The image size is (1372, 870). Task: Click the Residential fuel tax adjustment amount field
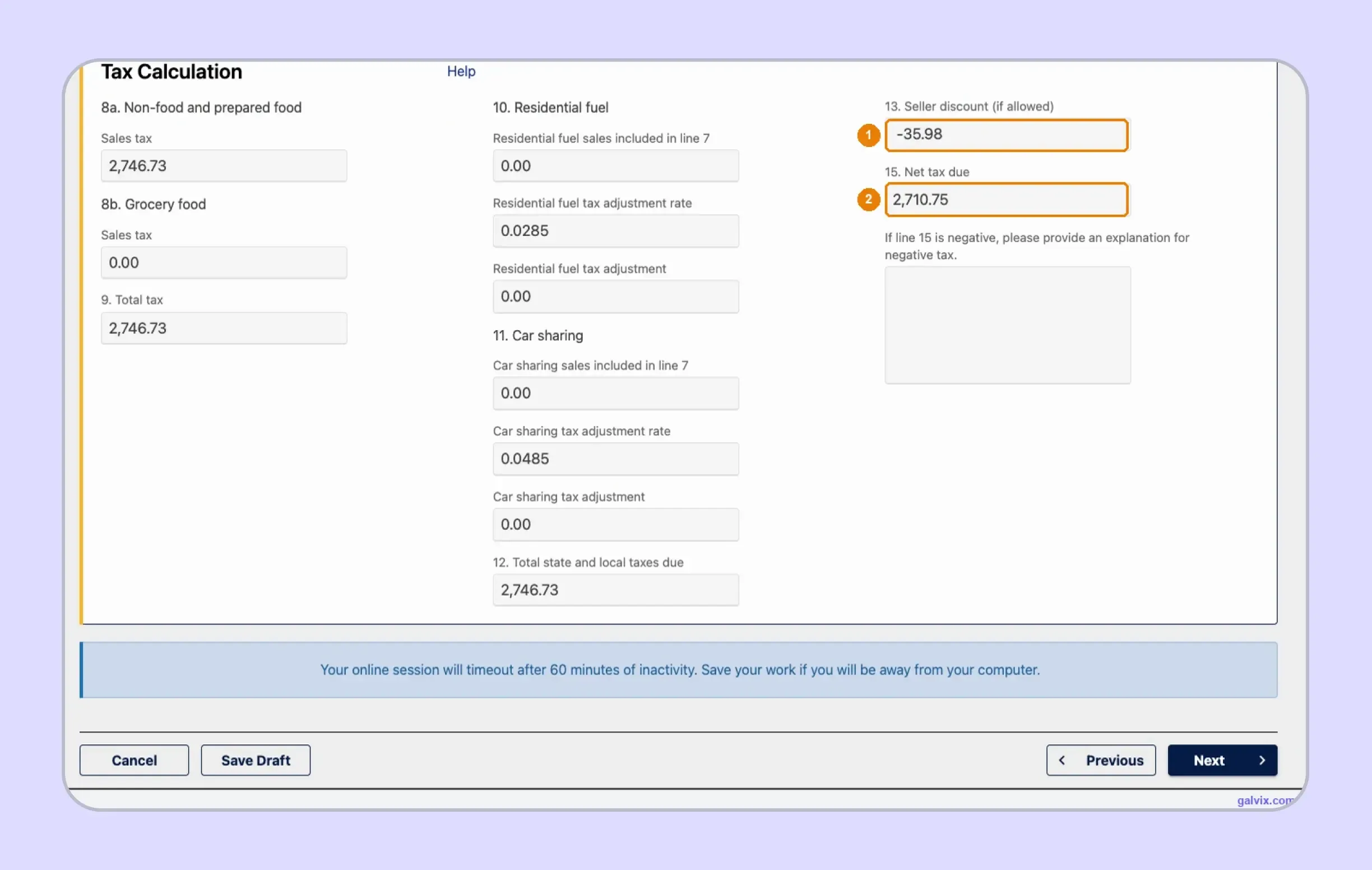[616, 297]
